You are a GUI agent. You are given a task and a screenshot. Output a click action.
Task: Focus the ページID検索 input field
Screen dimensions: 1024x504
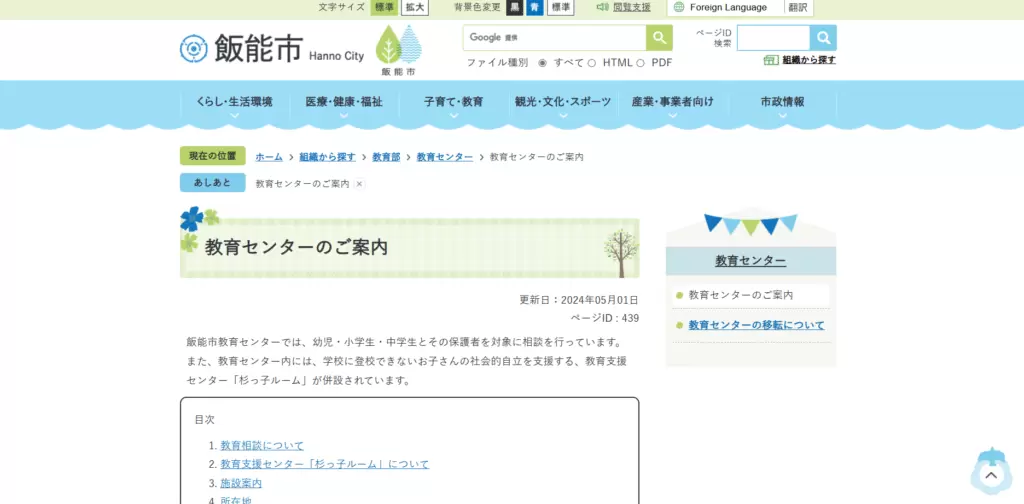(x=773, y=38)
